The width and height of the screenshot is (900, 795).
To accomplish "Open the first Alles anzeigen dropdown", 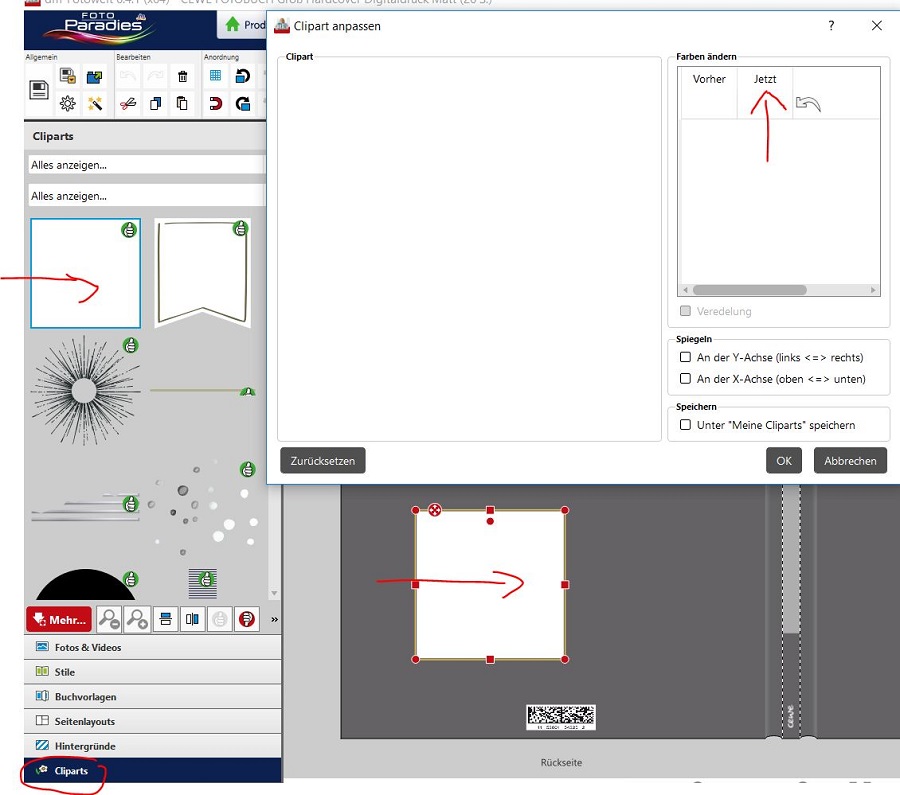I will pyautogui.click(x=146, y=165).
